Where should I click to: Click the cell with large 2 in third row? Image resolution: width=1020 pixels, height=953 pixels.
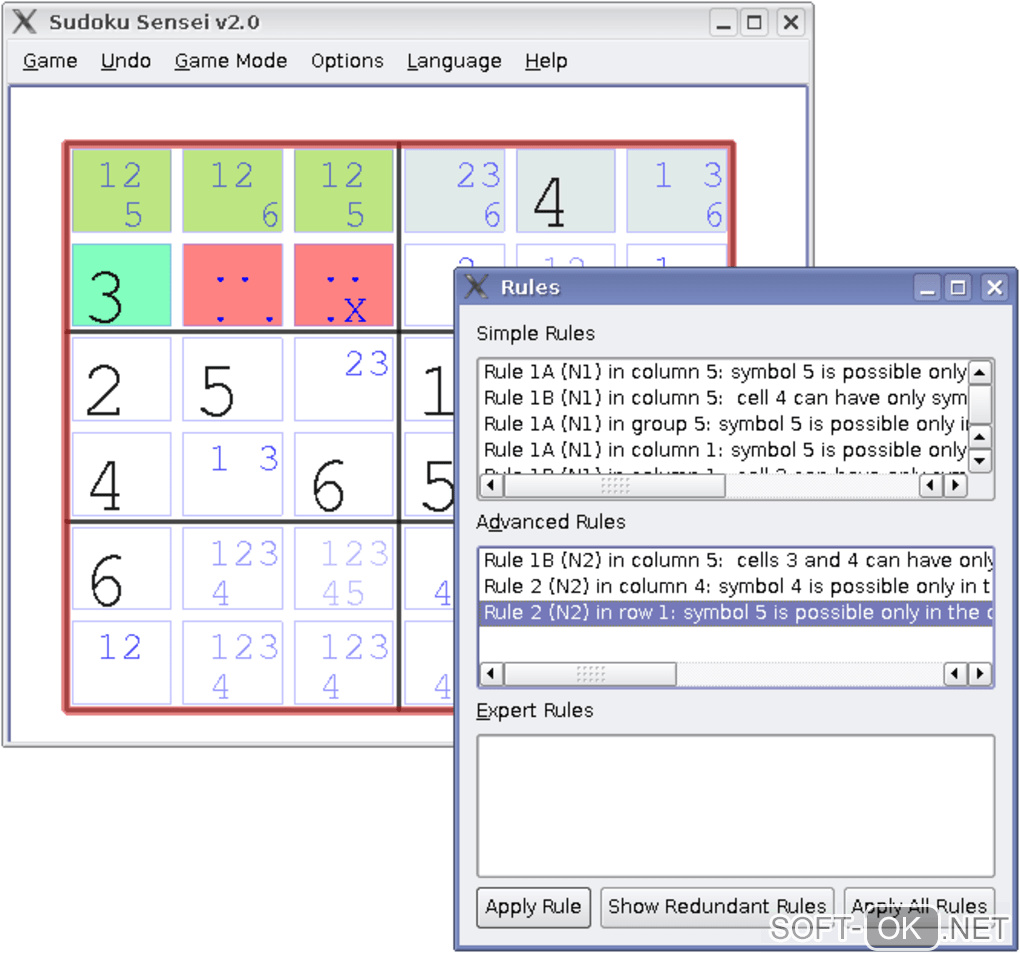(122, 379)
